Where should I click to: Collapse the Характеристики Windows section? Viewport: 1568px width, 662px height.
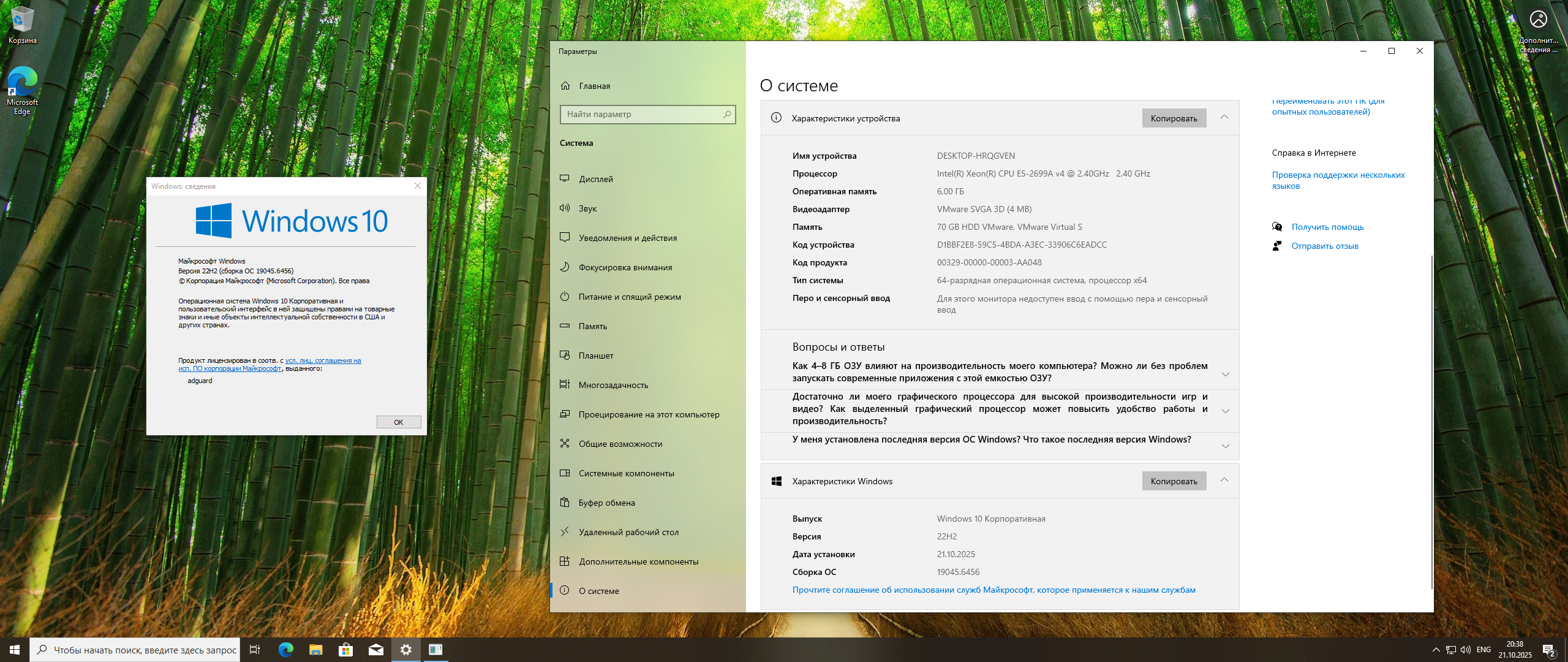coord(1224,480)
